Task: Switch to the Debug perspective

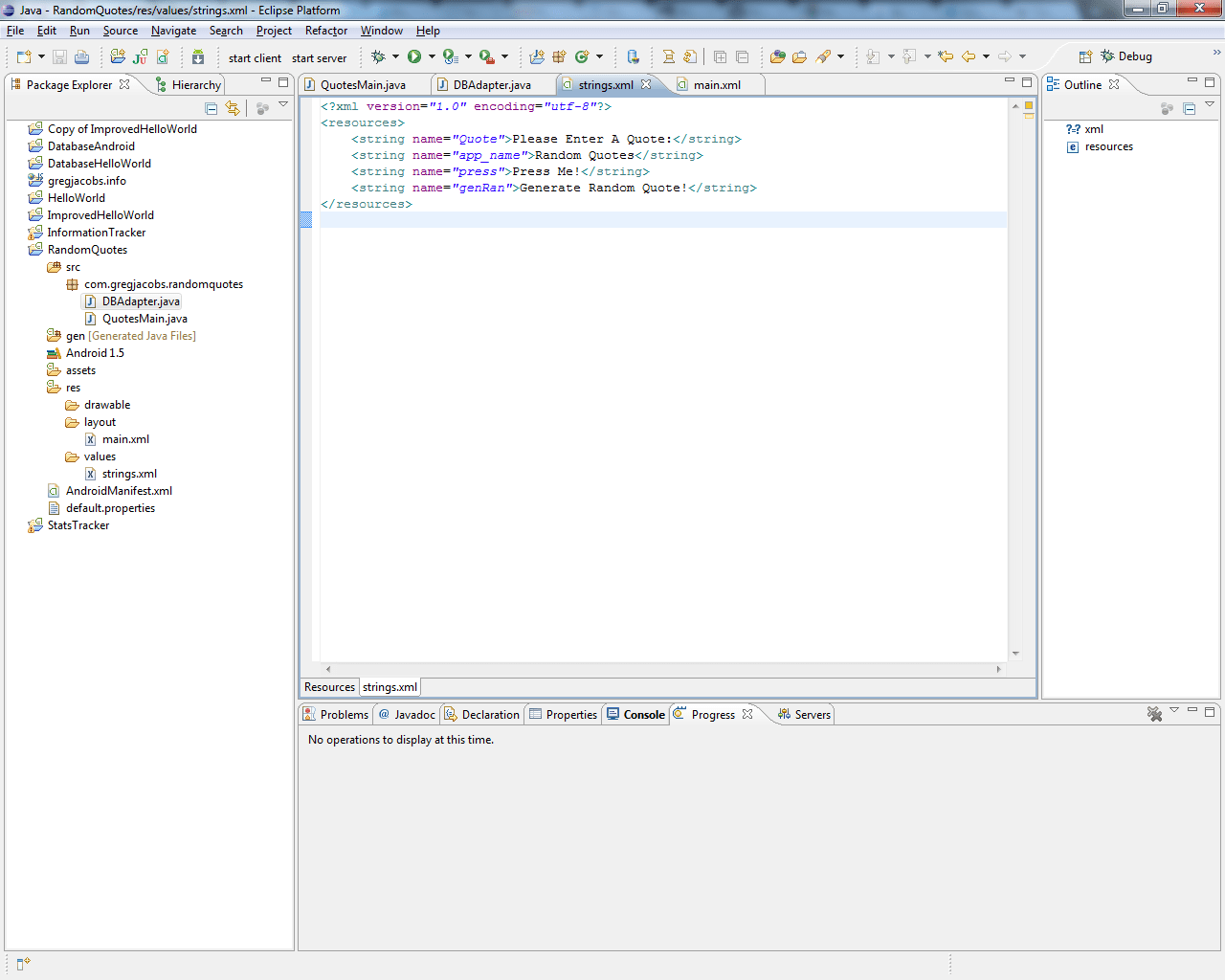Action: (x=1126, y=56)
